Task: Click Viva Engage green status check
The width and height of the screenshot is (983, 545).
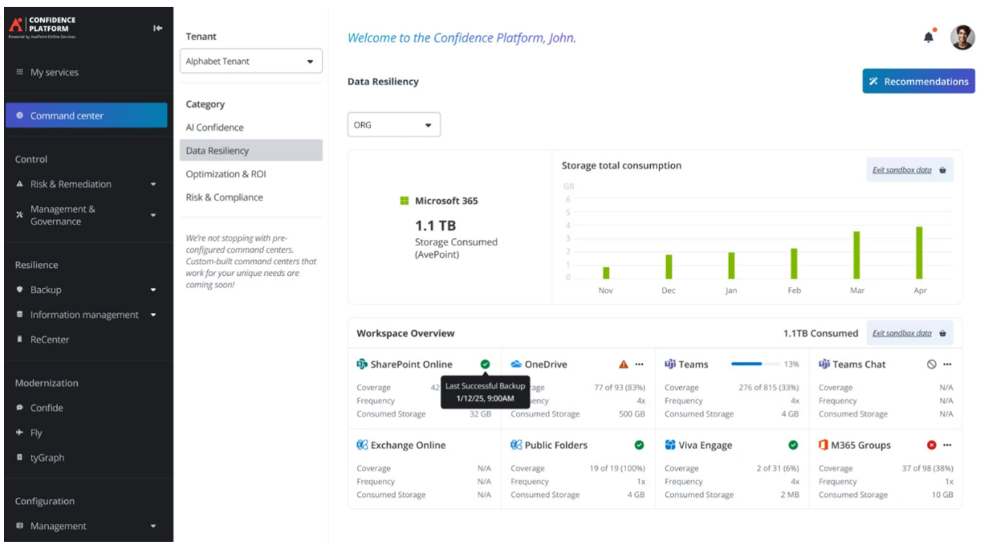Action: pos(793,445)
